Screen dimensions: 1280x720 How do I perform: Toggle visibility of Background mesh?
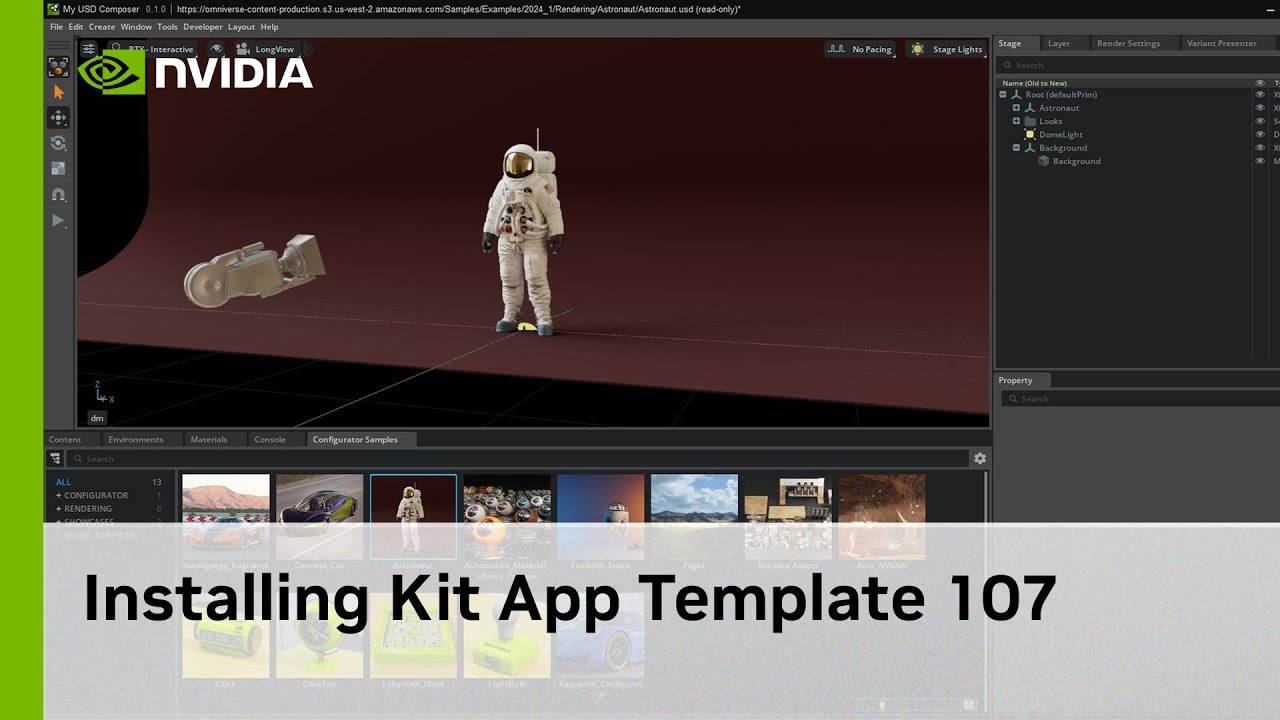[x=1260, y=161]
